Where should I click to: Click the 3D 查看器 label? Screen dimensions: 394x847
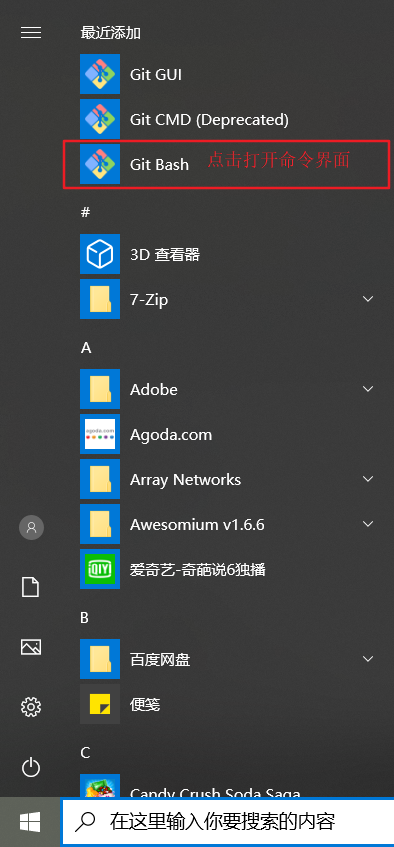(165, 254)
